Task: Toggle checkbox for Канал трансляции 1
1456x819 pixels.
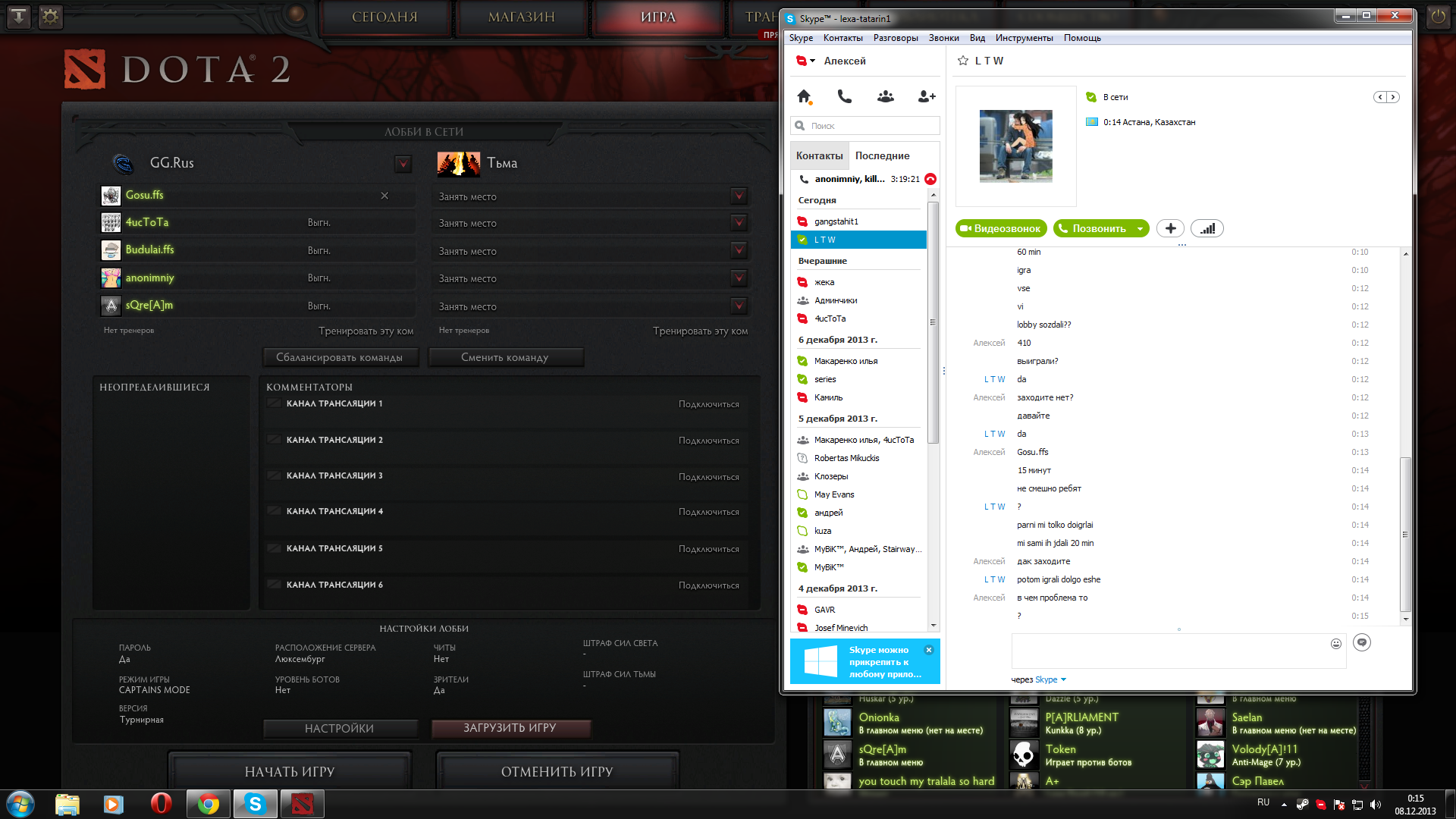Action: (x=275, y=403)
